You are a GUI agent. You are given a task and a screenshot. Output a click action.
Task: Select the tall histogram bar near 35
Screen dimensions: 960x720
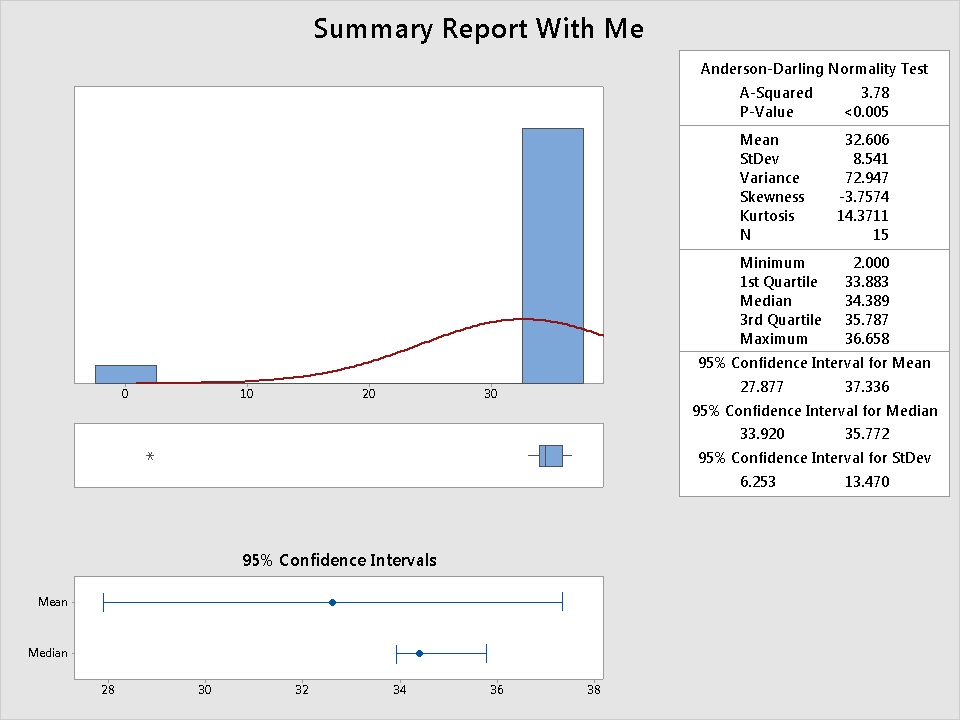(x=552, y=255)
